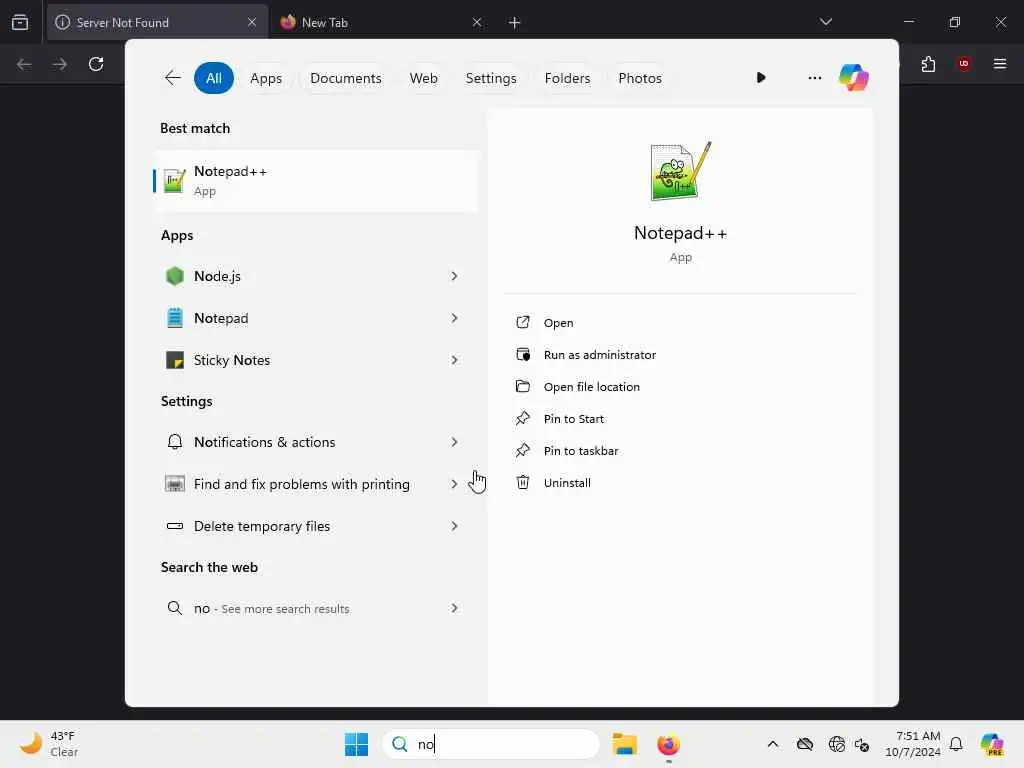Expand Notifications & actions chevron
1024x768 pixels.
click(x=455, y=442)
